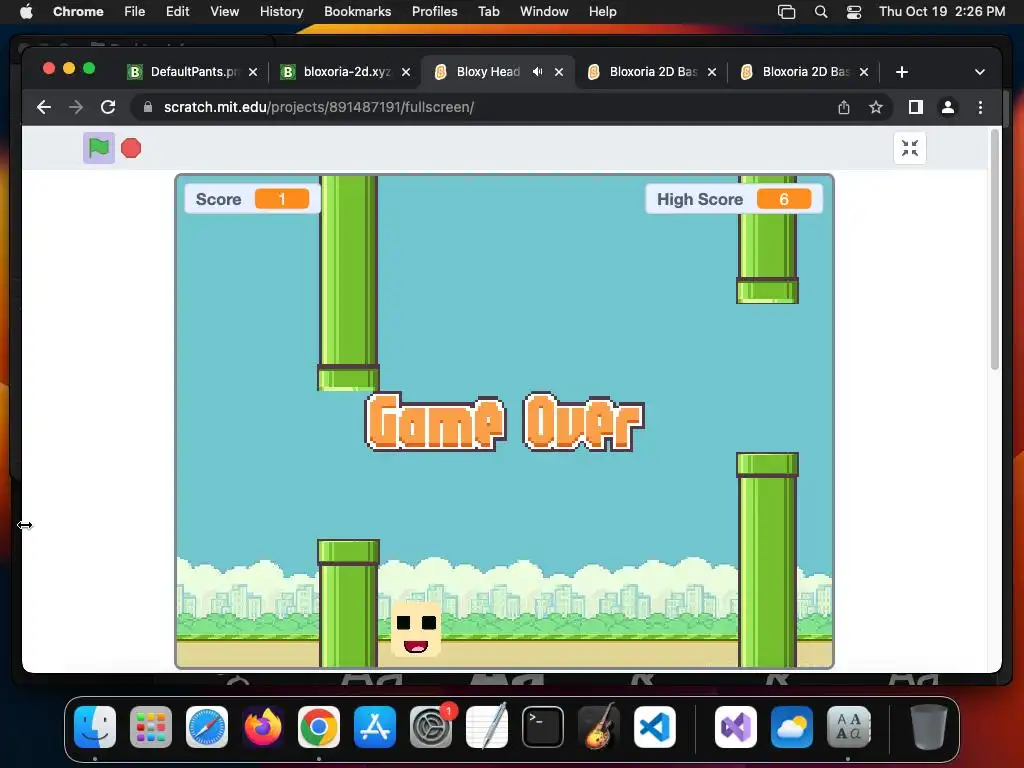Open Visual Studio from the Dock
Image resolution: width=1024 pixels, height=768 pixels.
(x=736, y=727)
